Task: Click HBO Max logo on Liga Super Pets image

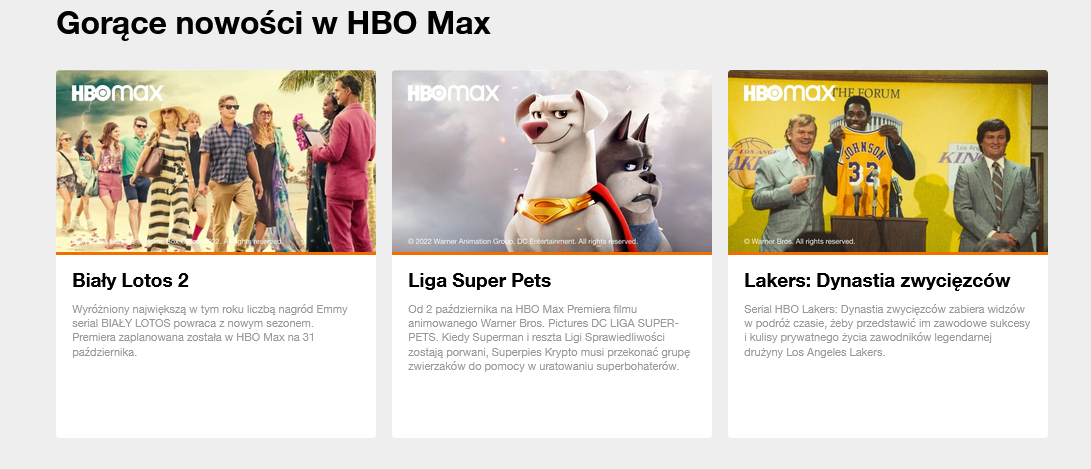Action: click(x=454, y=93)
